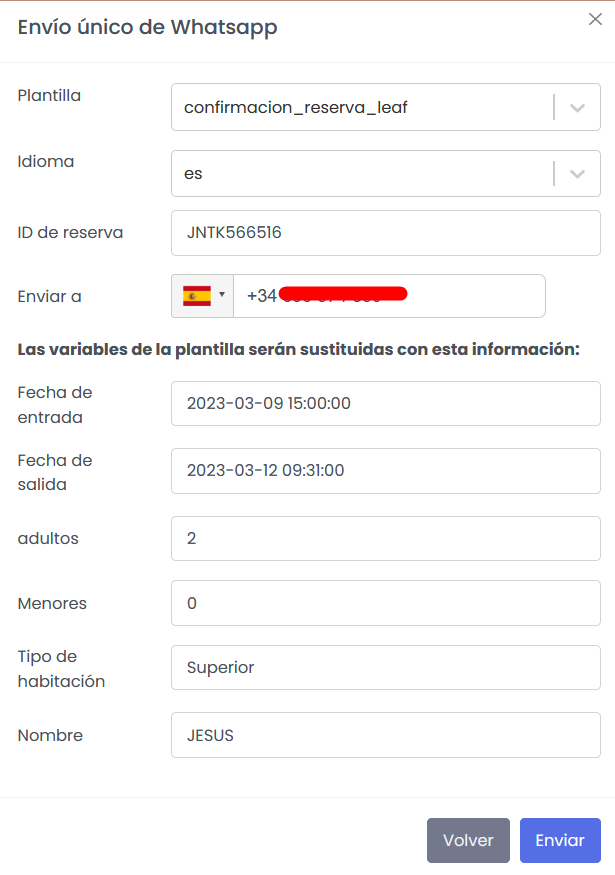Expand the Idioma dropdown arrow

(577, 174)
